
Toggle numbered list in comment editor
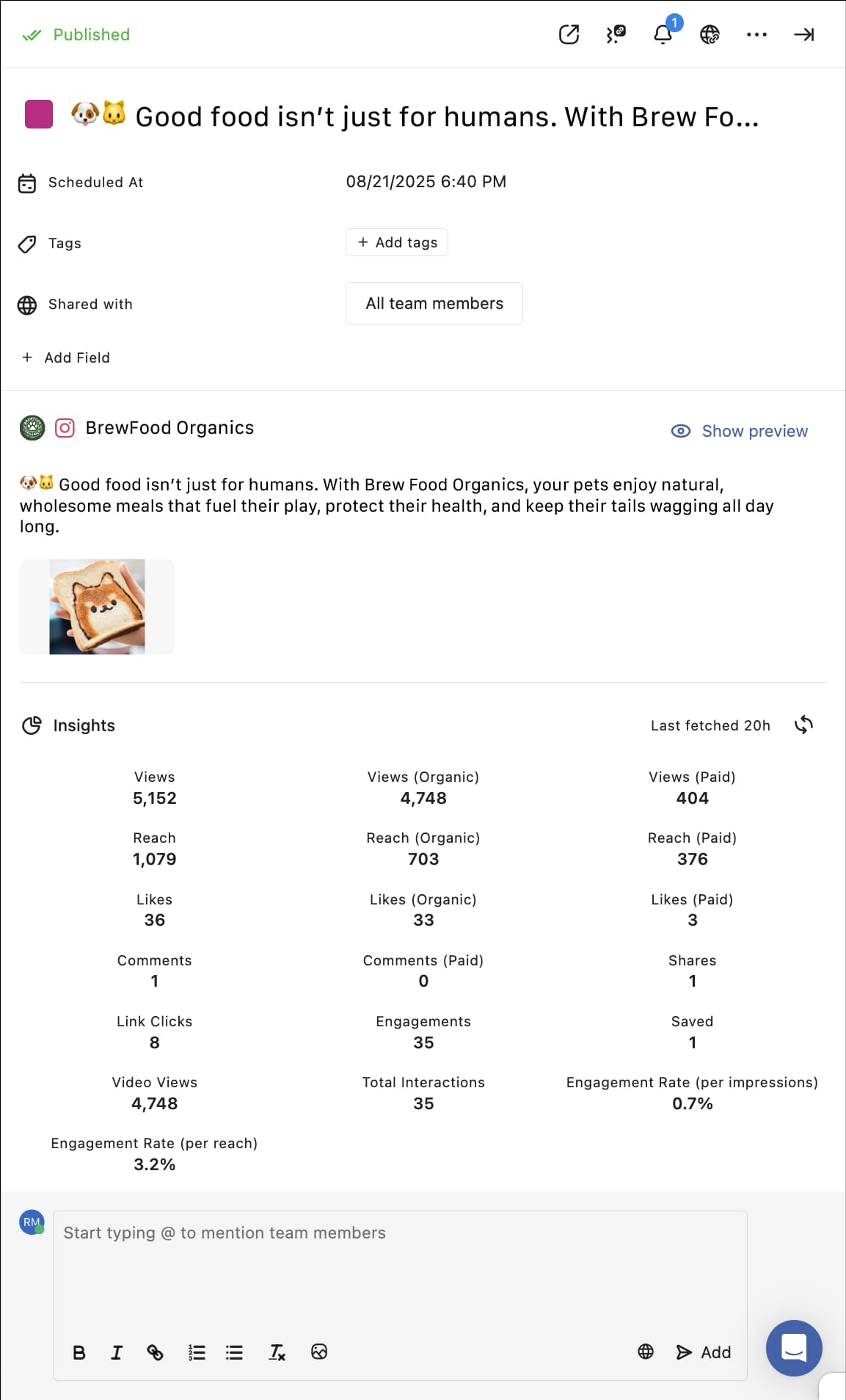pyautogui.click(x=197, y=1352)
